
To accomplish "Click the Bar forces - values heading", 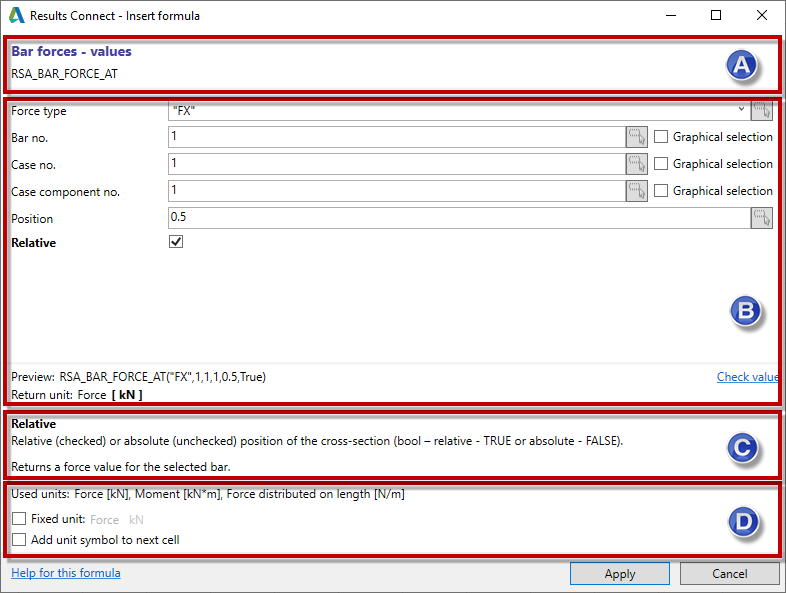I will click(x=71, y=51).
